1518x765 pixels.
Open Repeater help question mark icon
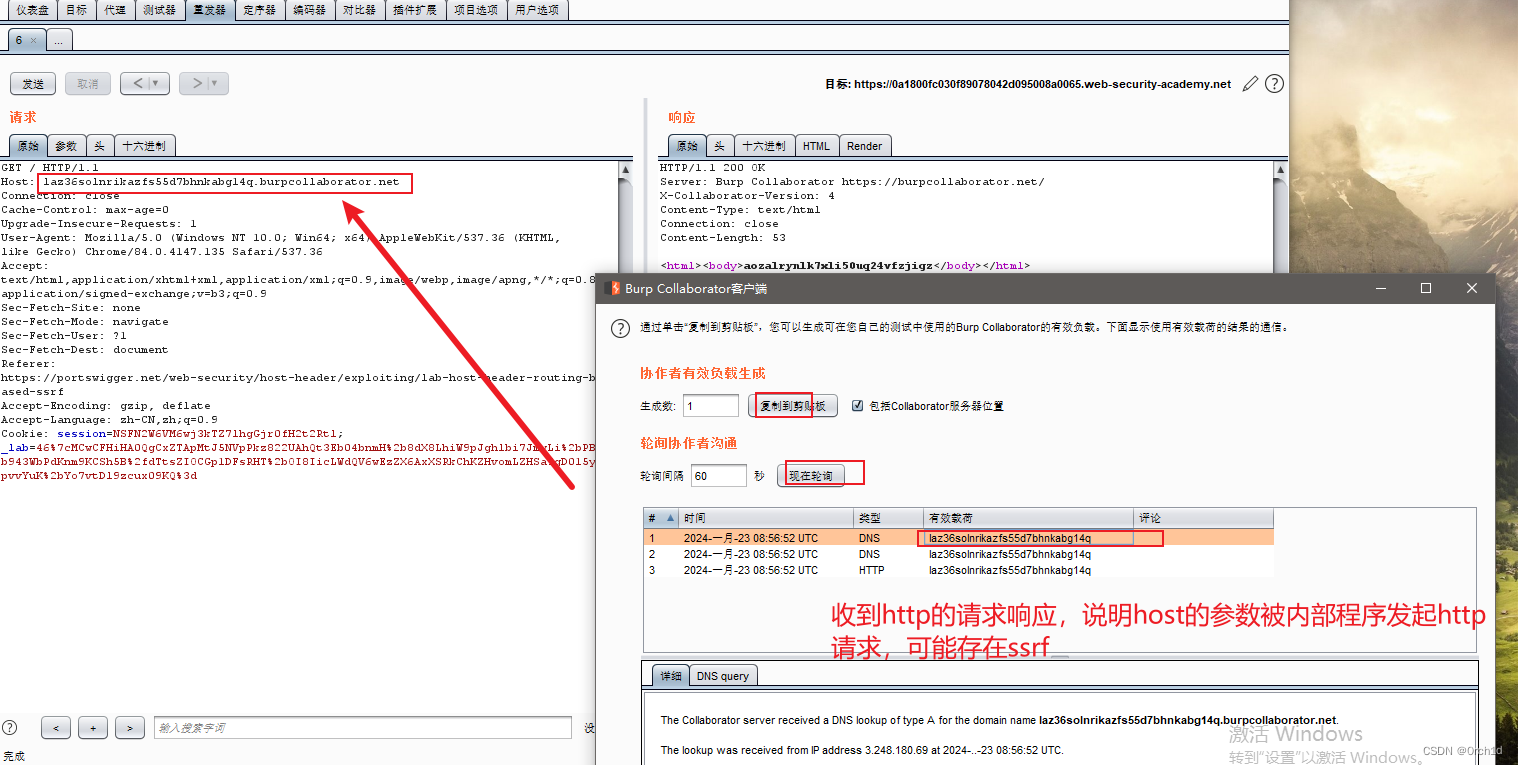point(1274,84)
